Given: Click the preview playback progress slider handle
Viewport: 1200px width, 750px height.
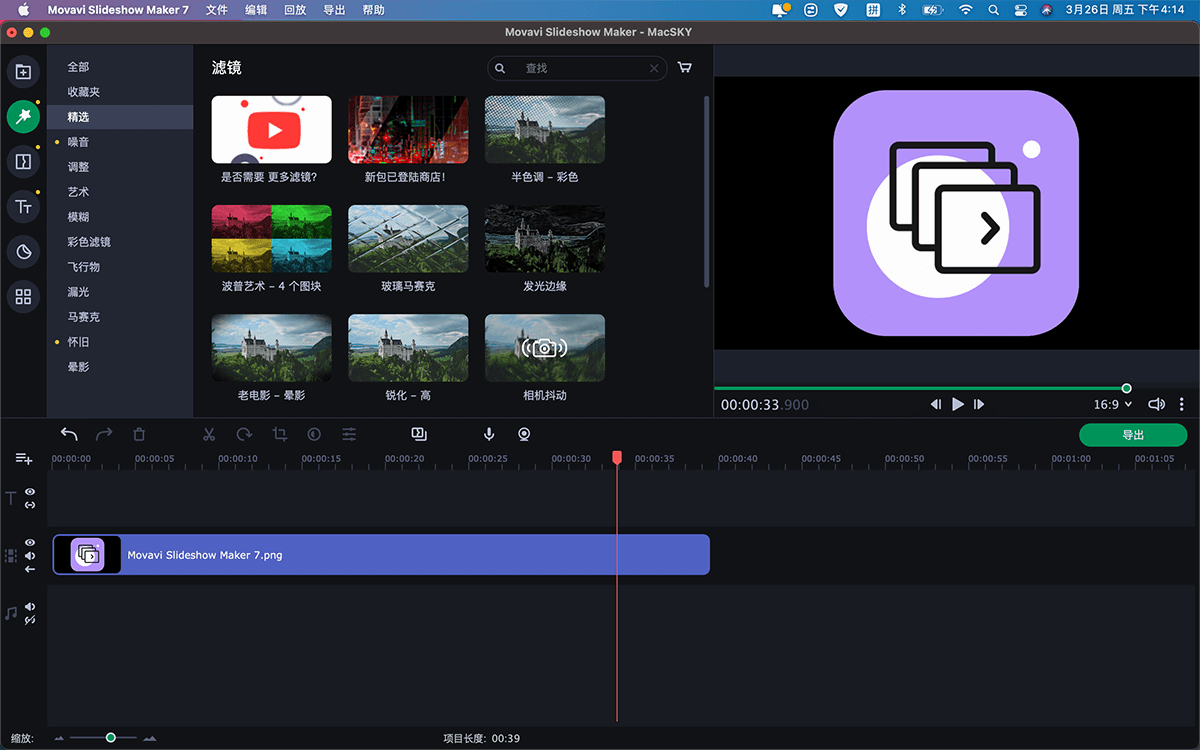Looking at the screenshot, I should 1127,388.
